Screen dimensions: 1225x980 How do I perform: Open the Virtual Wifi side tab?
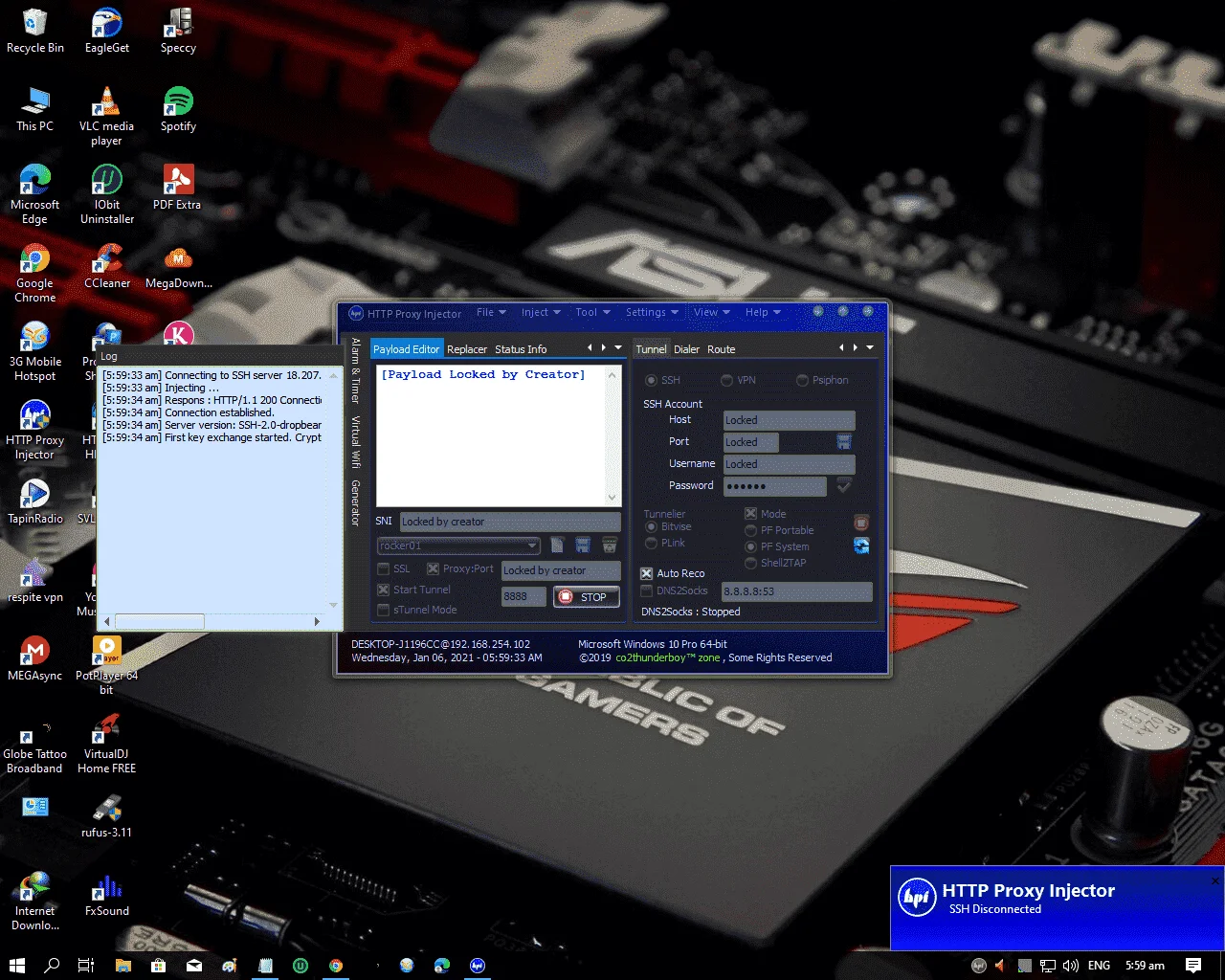point(355,441)
